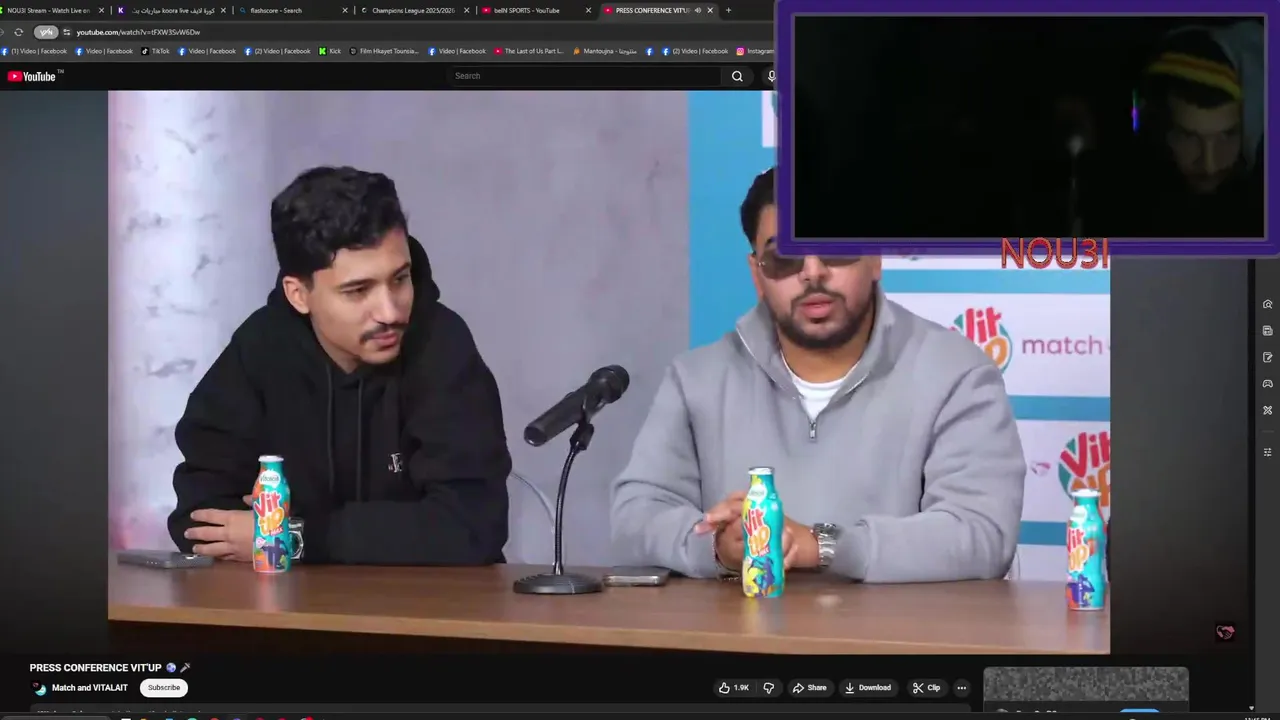Open first (1) Video | Facebook bookmark

pos(35,51)
